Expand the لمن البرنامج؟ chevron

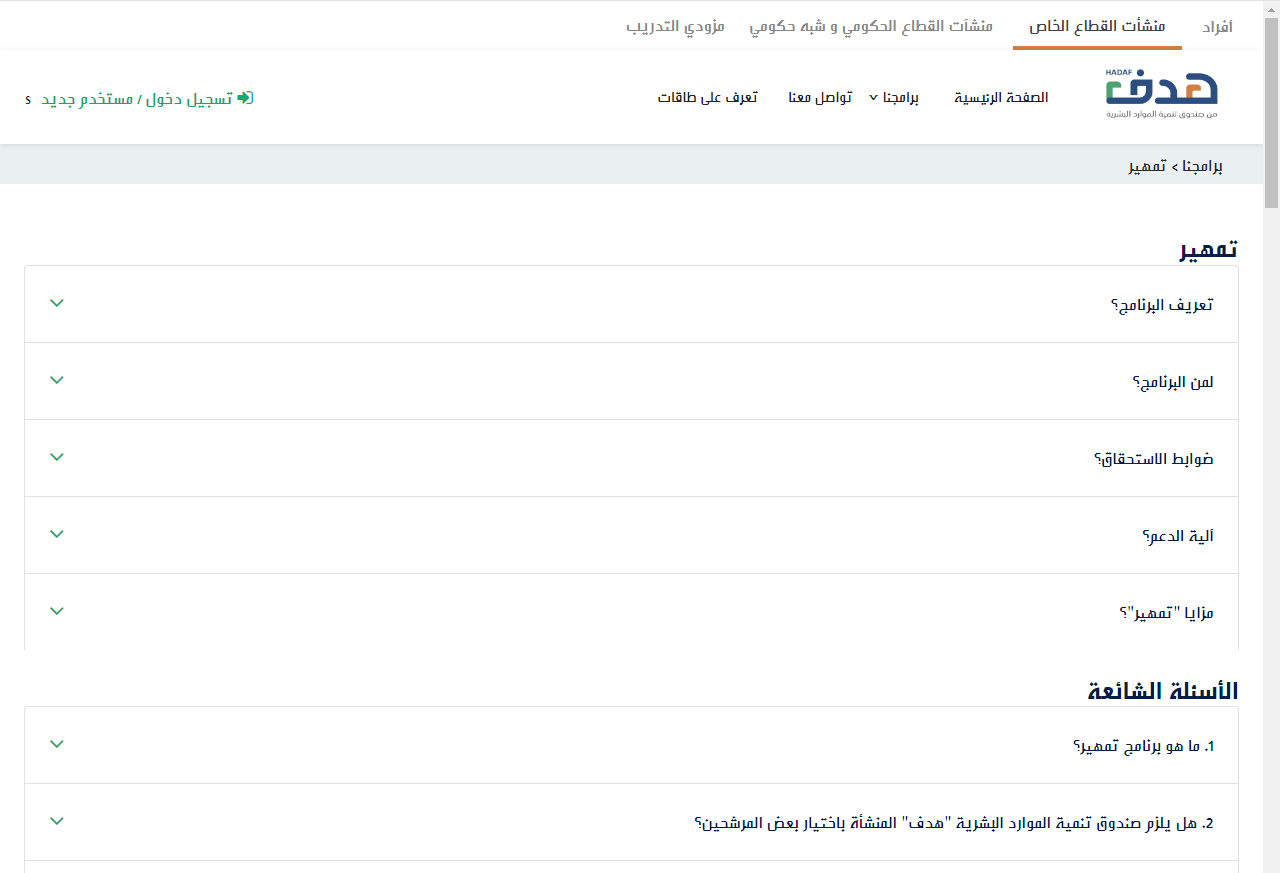[57, 380]
